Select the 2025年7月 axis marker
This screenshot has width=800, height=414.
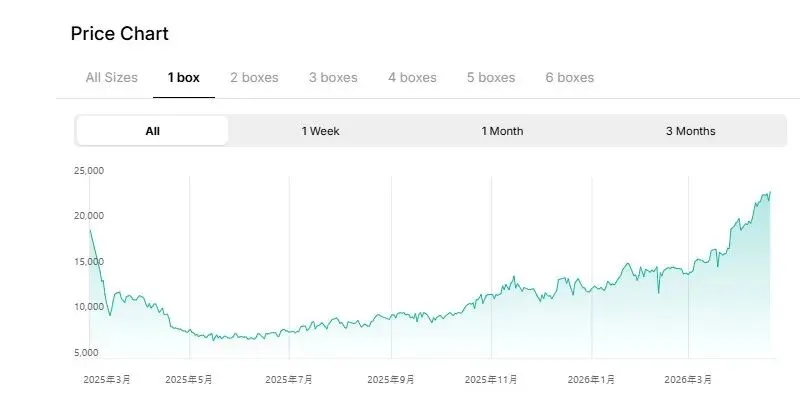[x=289, y=380]
